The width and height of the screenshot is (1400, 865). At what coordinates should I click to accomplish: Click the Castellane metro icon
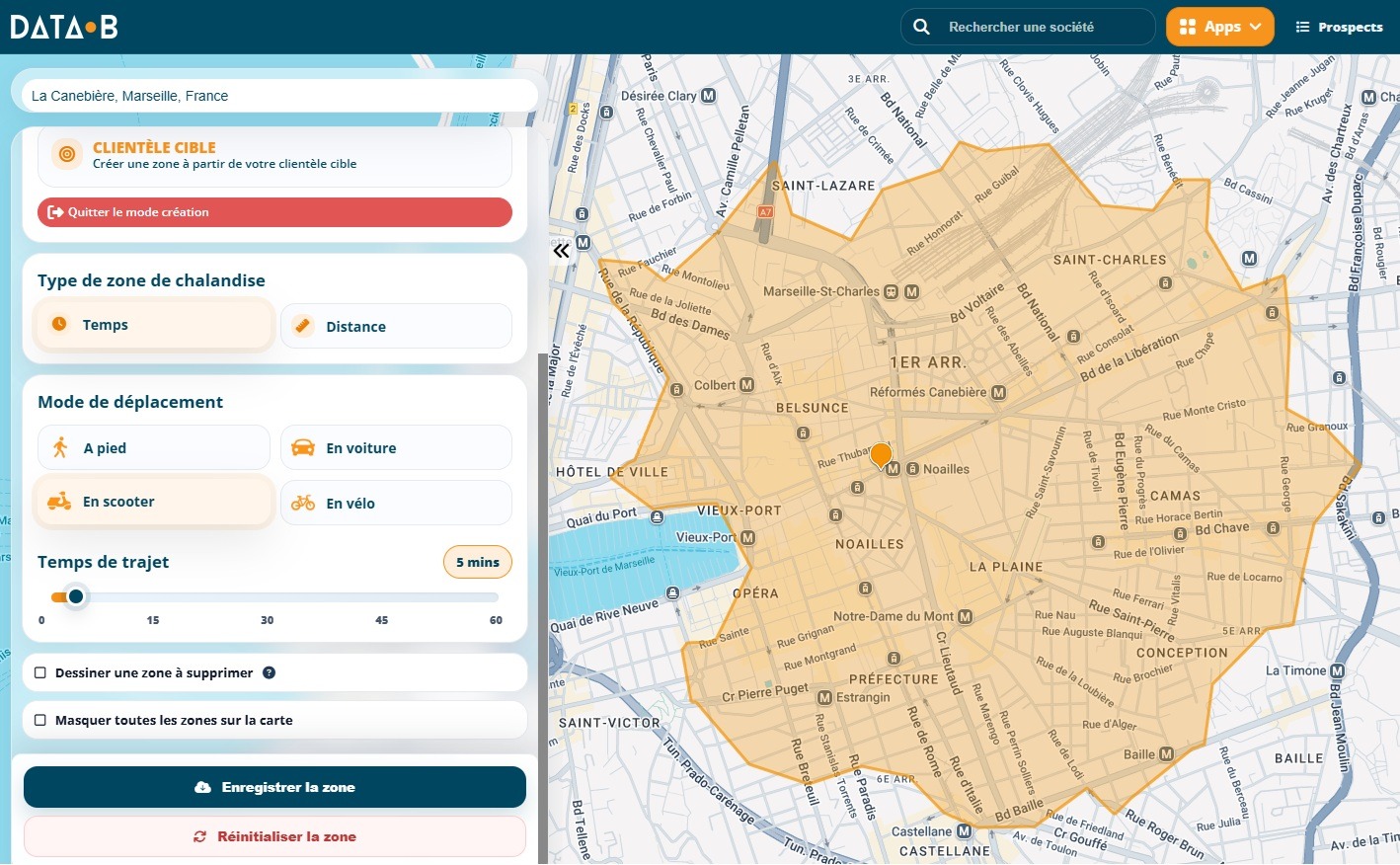pyautogui.click(x=964, y=831)
